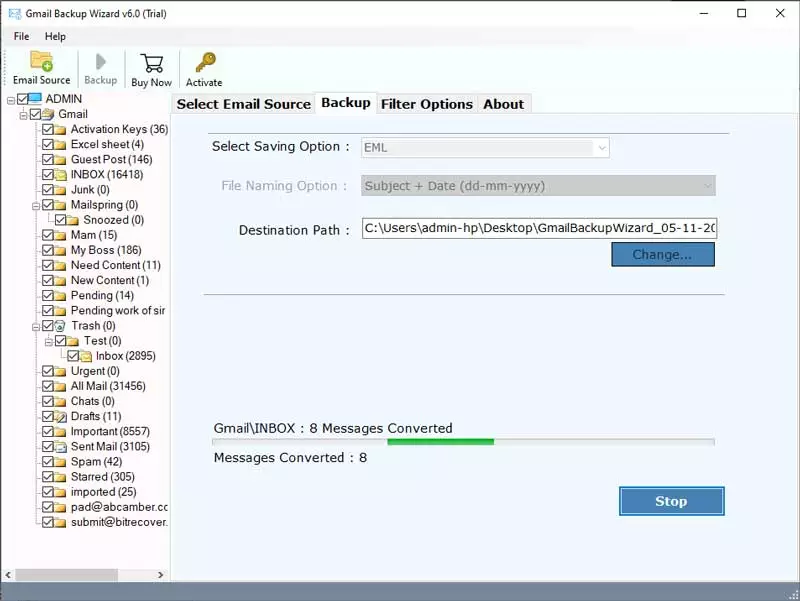800x601 pixels.
Task: Click the Backup play toolbar icon
Action: coord(101,62)
